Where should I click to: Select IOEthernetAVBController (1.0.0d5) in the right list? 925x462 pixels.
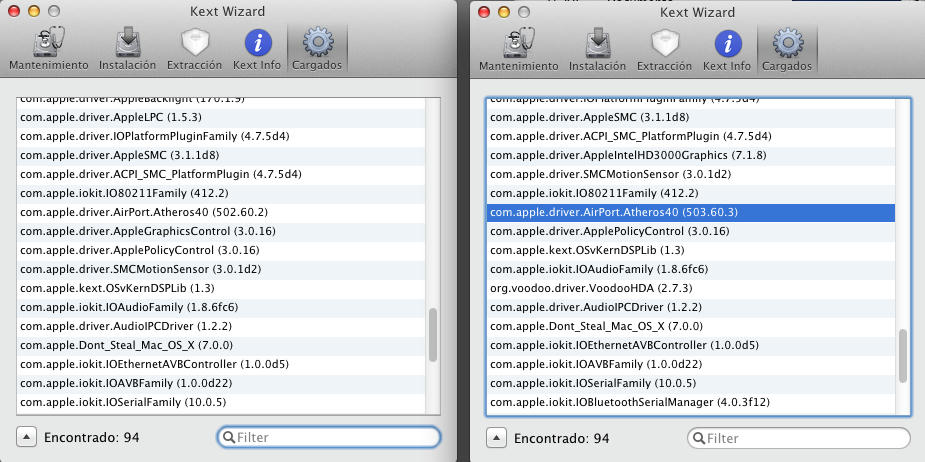[690, 345]
